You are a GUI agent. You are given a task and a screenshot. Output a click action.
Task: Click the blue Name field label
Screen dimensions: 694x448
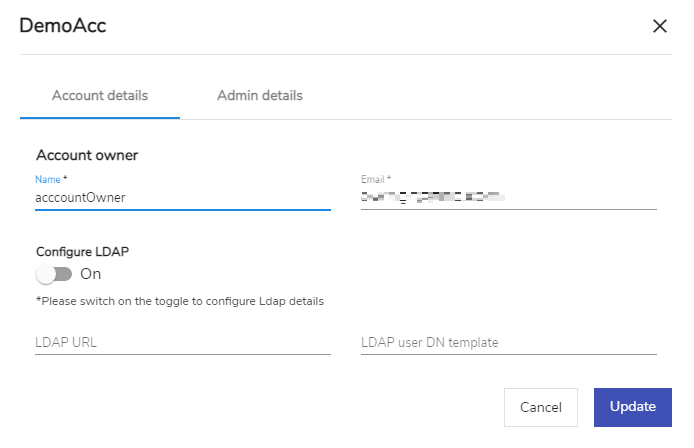(x=48, y=179)
